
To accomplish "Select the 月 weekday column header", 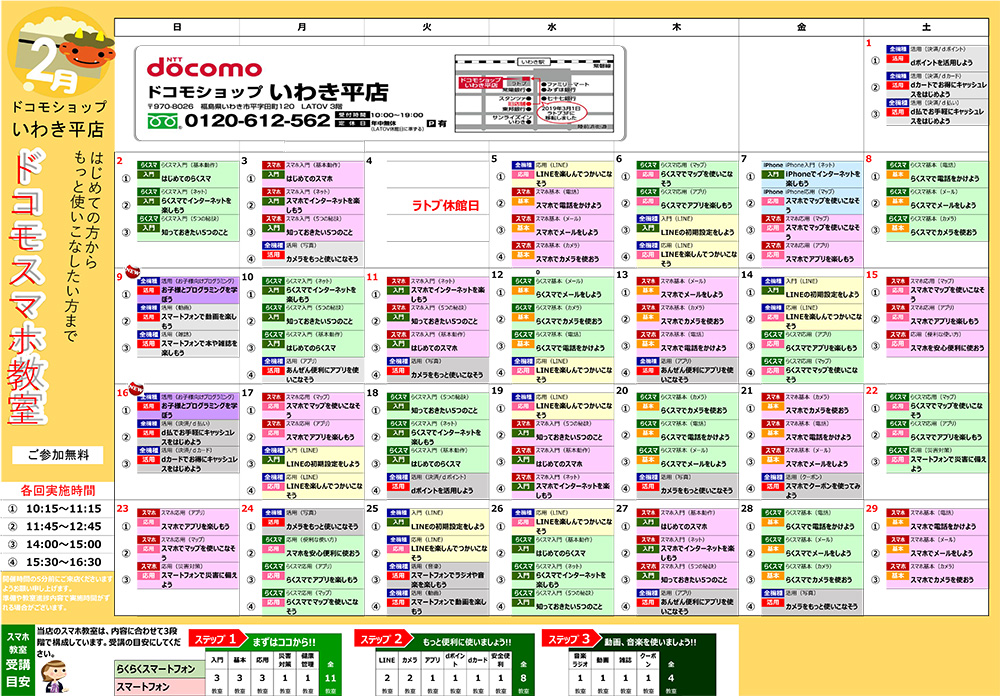I will point(302,27).
